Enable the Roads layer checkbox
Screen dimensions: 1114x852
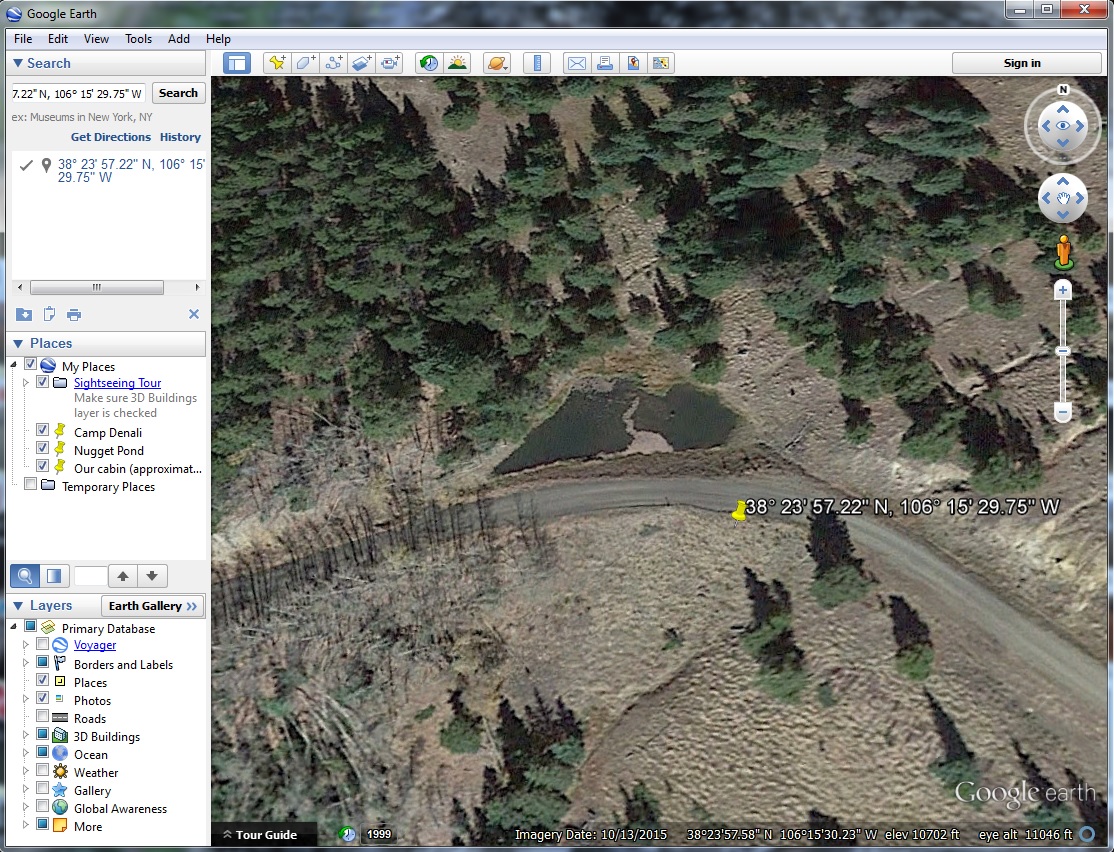point(42,716)
